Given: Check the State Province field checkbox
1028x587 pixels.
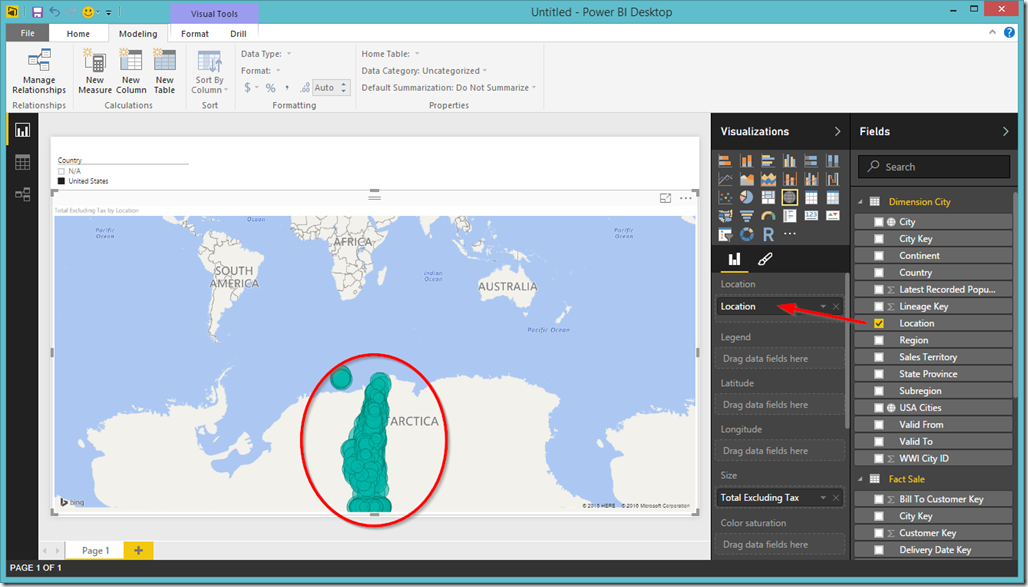Looking at the screenshot, I should [x=879, y=374].
